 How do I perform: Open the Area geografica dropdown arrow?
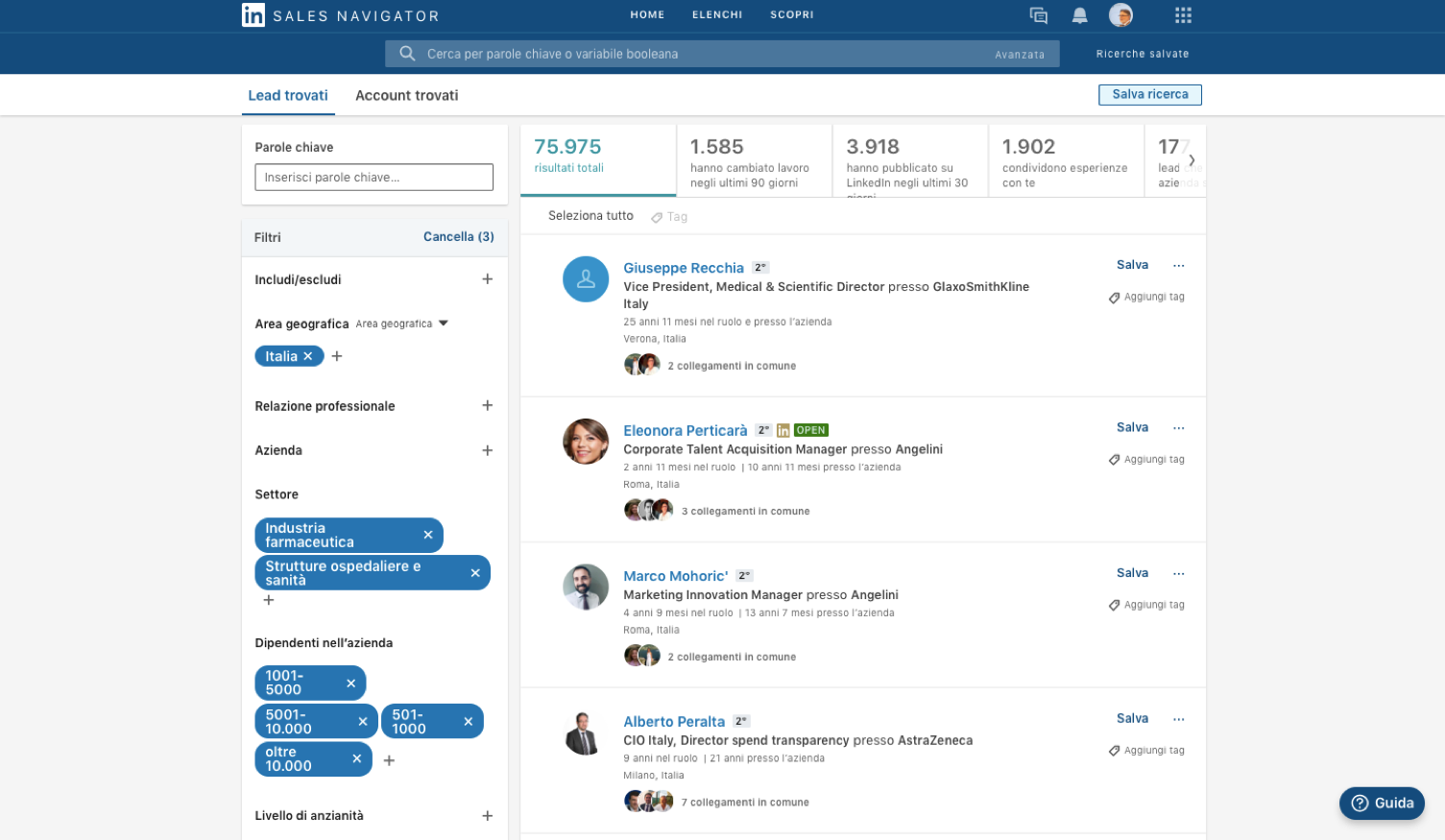click(444, 324)
